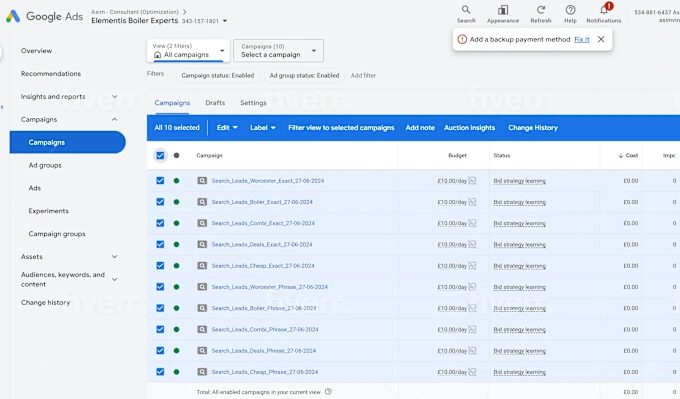Click the Campaign status: Enabled filter chip
Screen dimensions: 680x399
click(x=218, y=75)
